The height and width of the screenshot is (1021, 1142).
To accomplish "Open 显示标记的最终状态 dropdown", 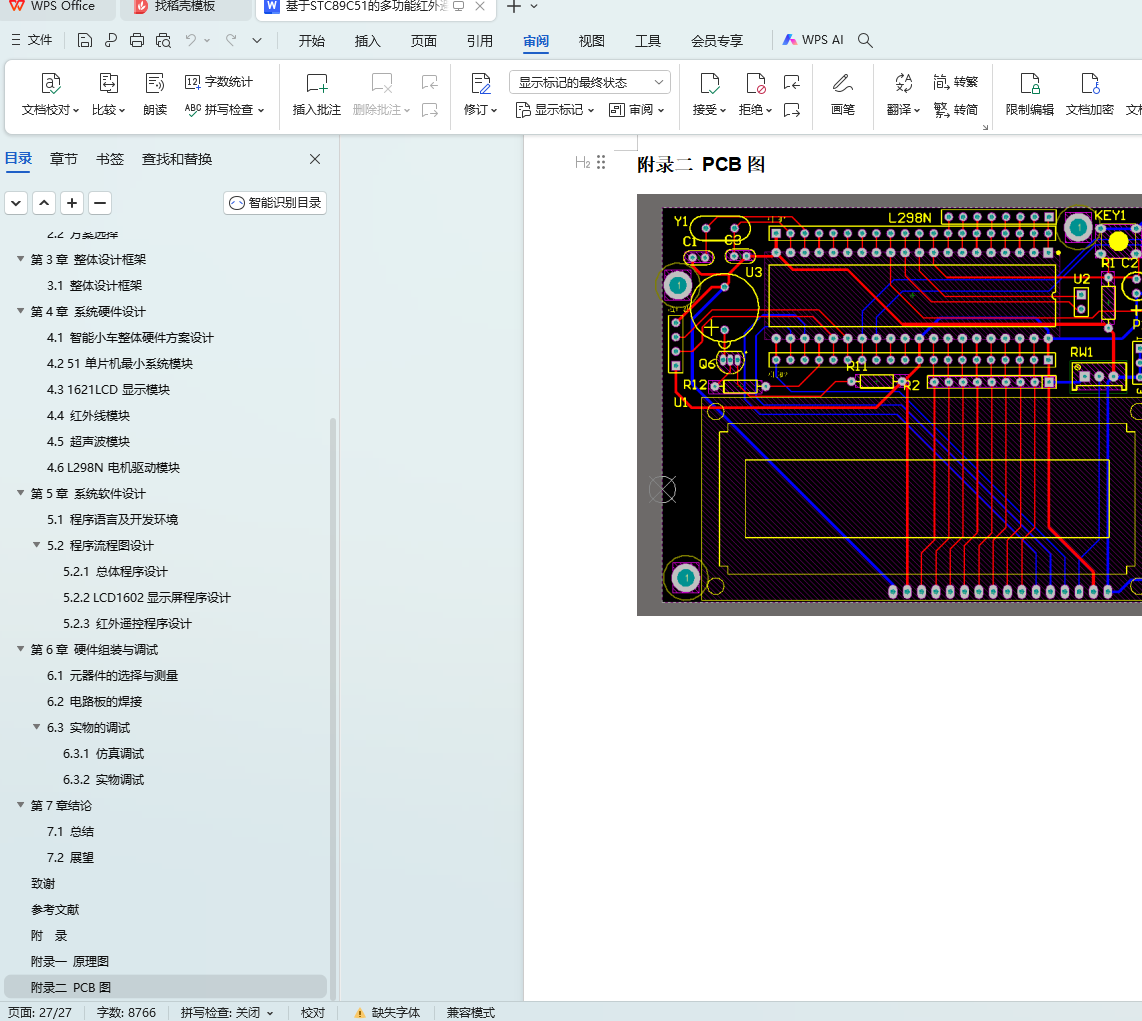I will click(x=590, y=82).
